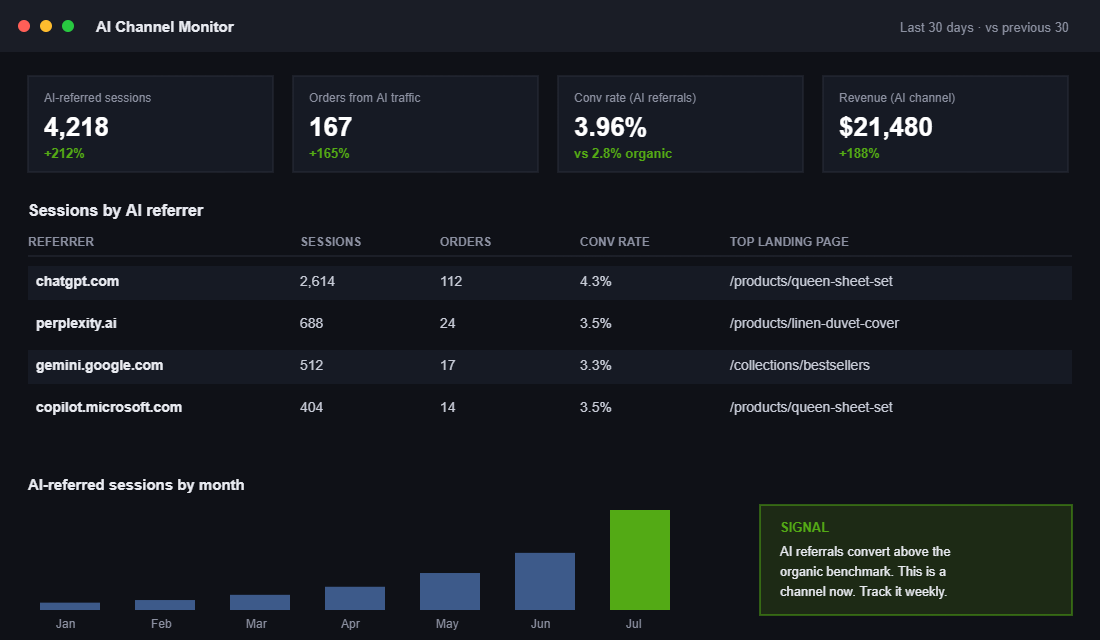Click the May bar in the chart
The height and width of the screenshot is (640, 1100).
pyautogui.click(x=450, y=592)
